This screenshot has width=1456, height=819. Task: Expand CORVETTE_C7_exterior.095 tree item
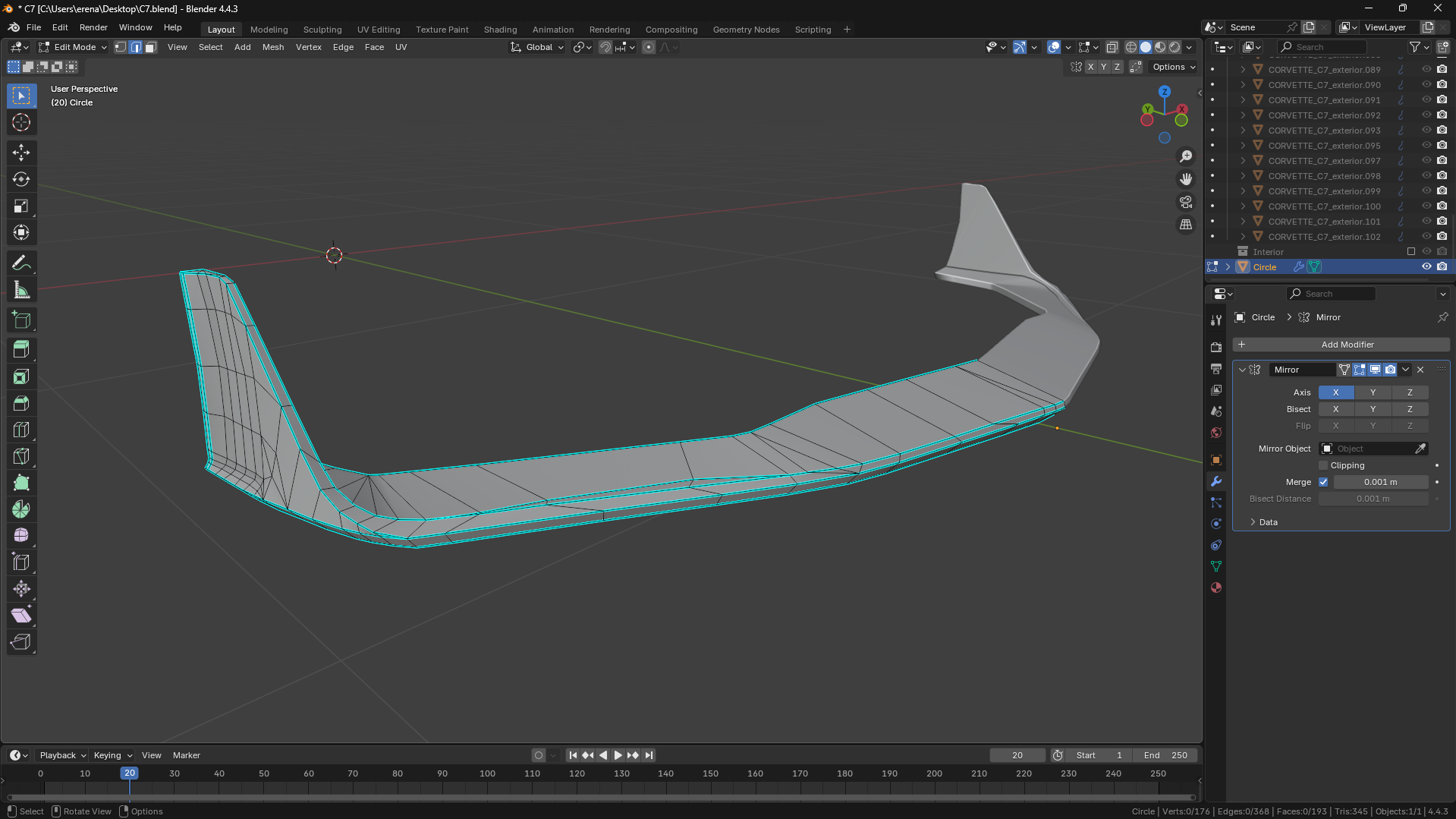[x=1243, y=145]
